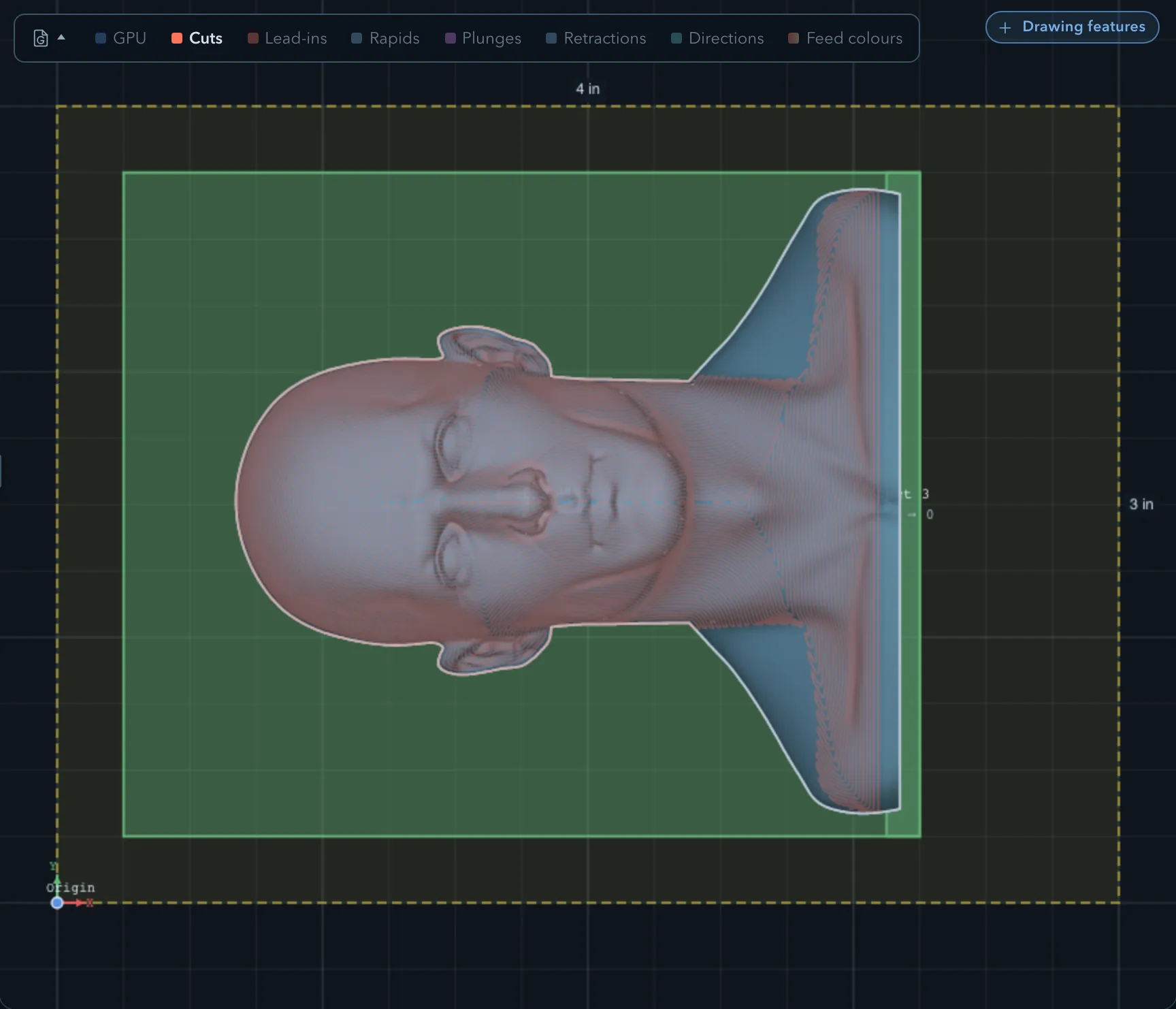The width and height of the screenshot is (1176, 1009).
Task: Show Plunges in the toolpath view
Action: coord(483,38)
